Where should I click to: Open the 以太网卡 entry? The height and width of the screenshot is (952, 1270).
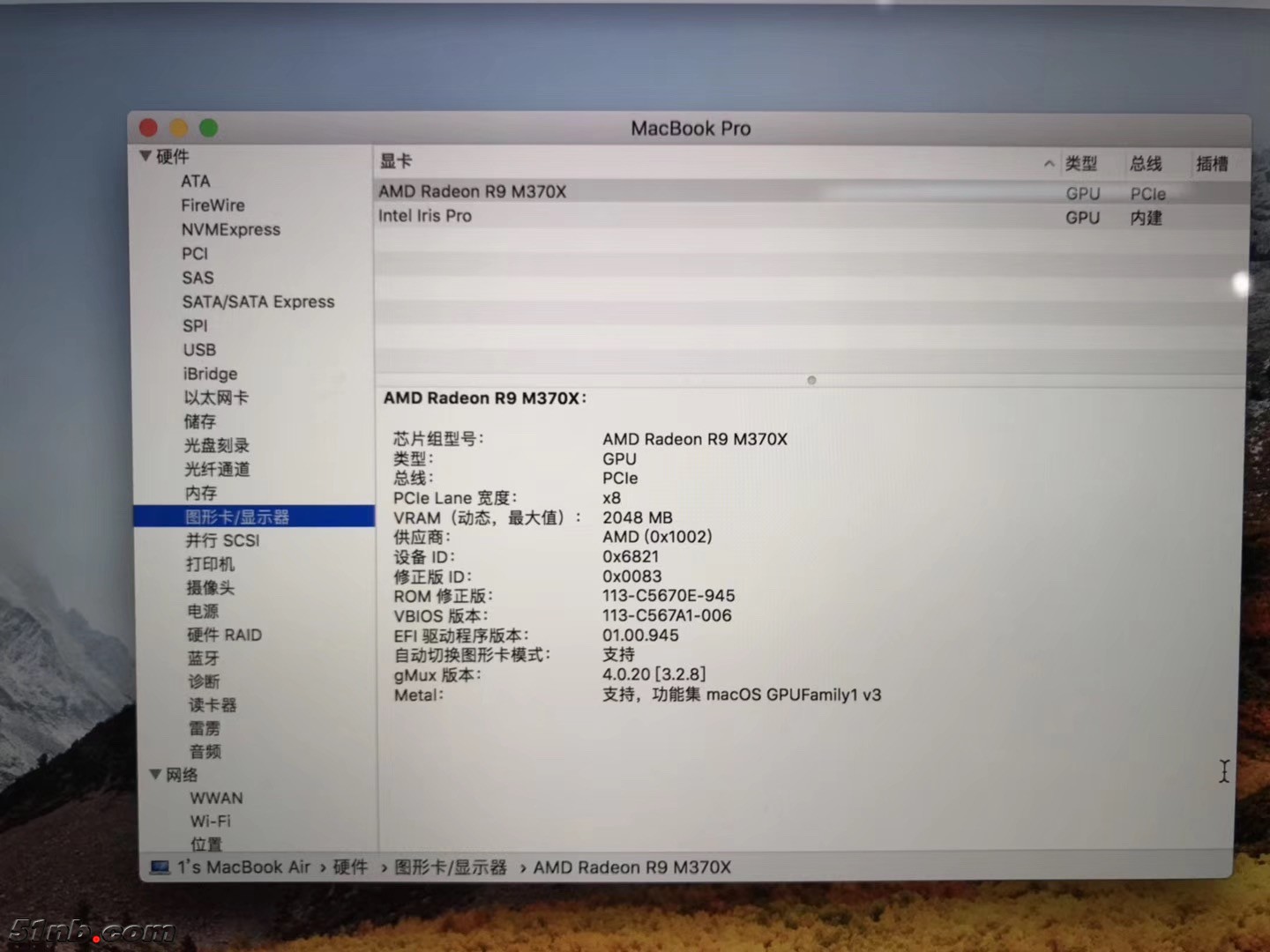tap(216, 398)
